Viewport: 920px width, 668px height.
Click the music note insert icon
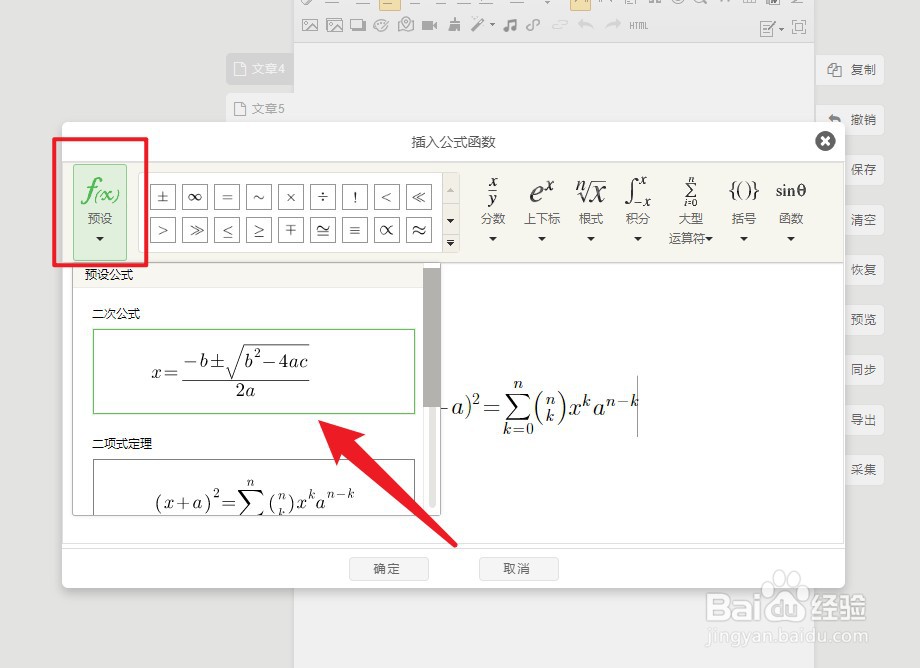[x=510, y=25]
